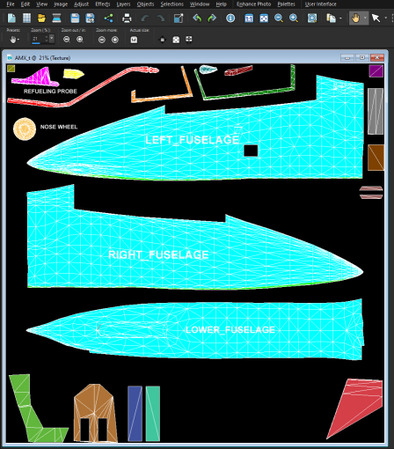Open the Effects menu
Image resolution: width=394 pixels, height=449 pixels.
(103, 4)
